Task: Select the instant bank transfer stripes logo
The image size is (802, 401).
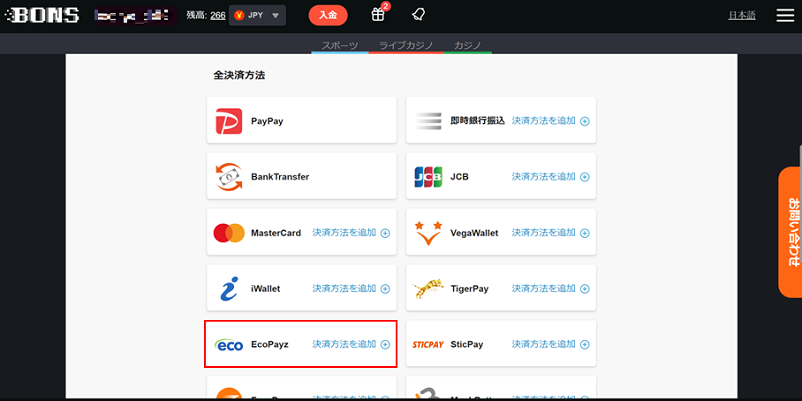Action: point(429,121)
